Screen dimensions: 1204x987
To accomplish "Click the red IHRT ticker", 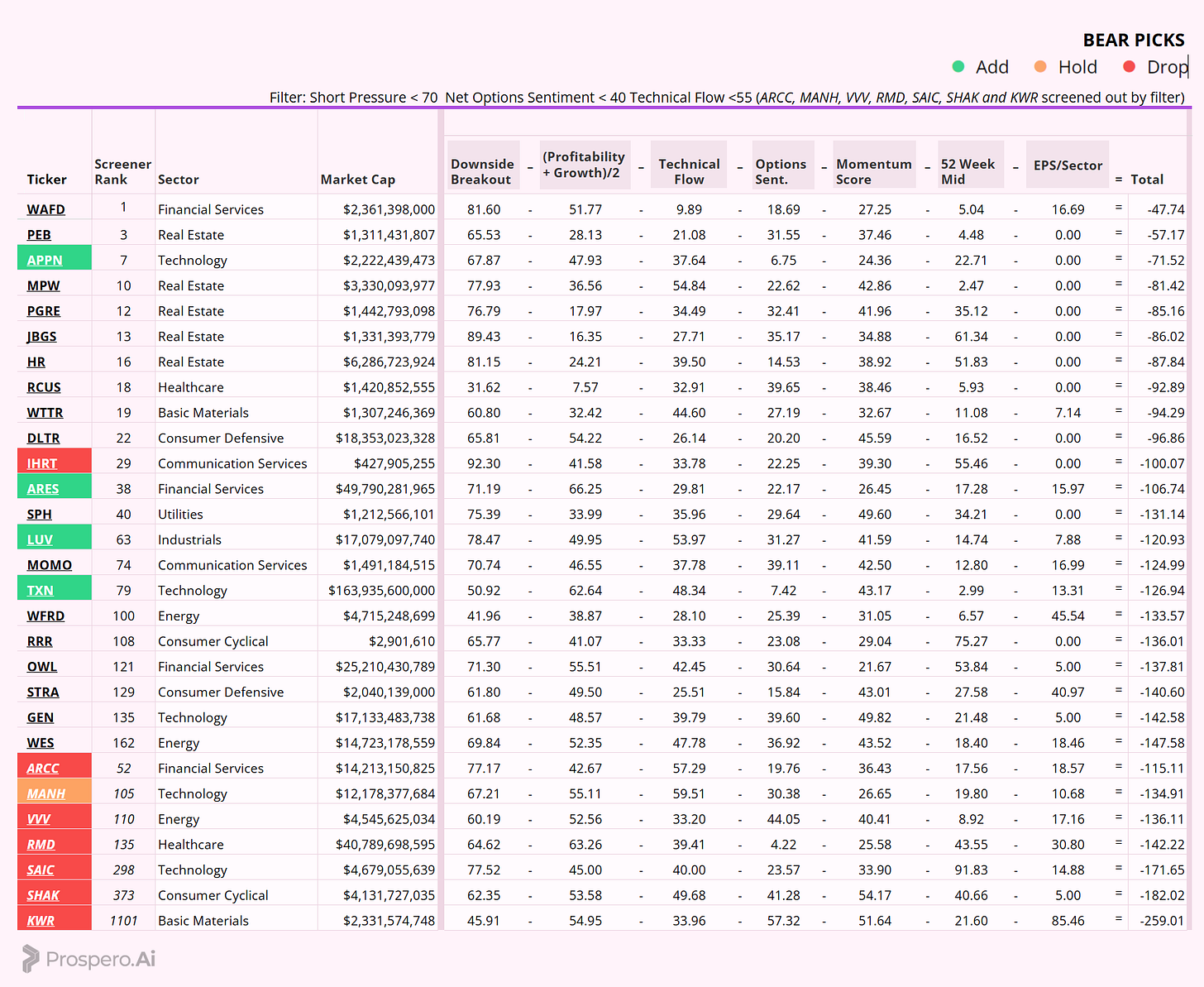I will pyautogui.click(x=42, y=463).
